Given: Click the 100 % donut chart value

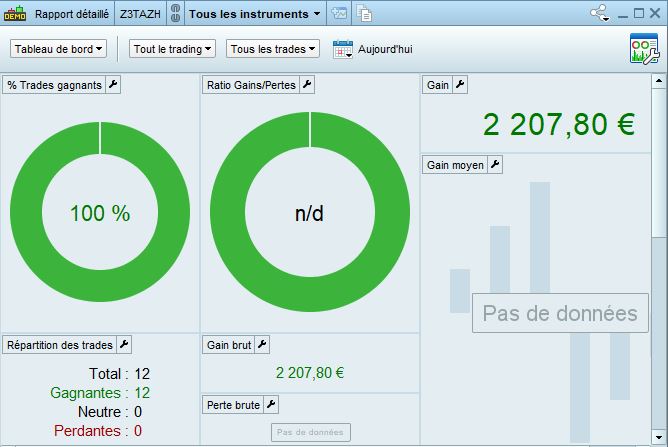Looking at the screenshot, I should (x=100, y=213).
